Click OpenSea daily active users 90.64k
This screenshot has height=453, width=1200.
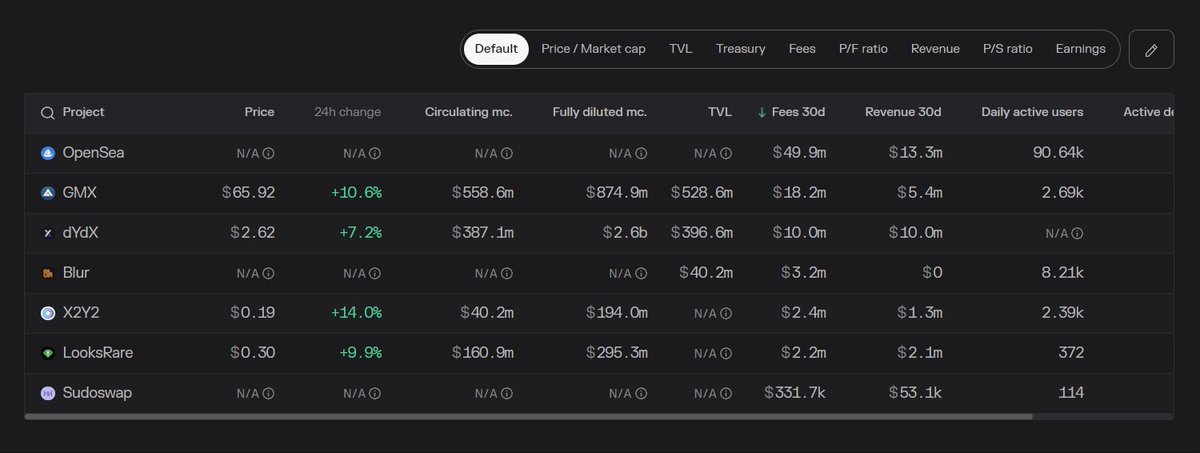(x=1058, y=153)
